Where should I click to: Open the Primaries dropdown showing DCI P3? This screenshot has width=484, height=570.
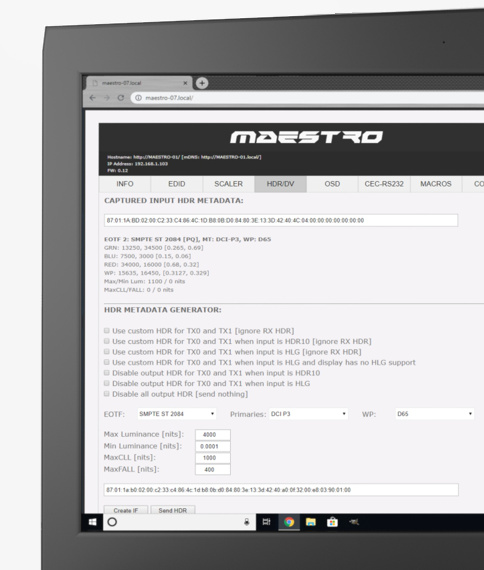pos(308,414)
